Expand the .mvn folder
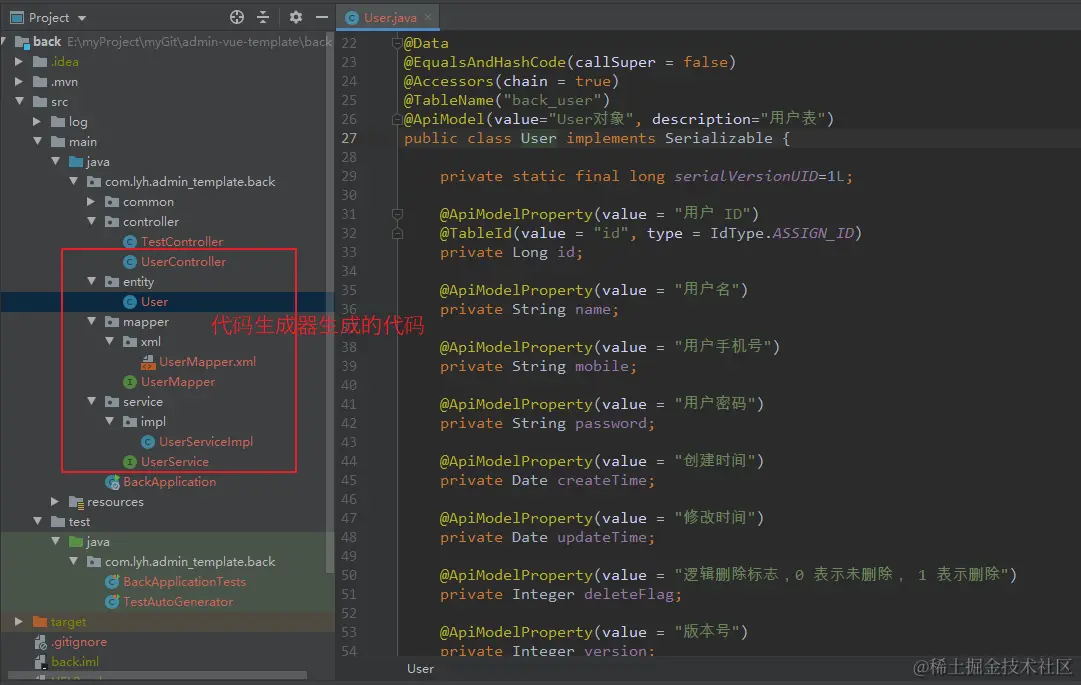This screenshot has width=1081, height=685. tap(19, 81)
